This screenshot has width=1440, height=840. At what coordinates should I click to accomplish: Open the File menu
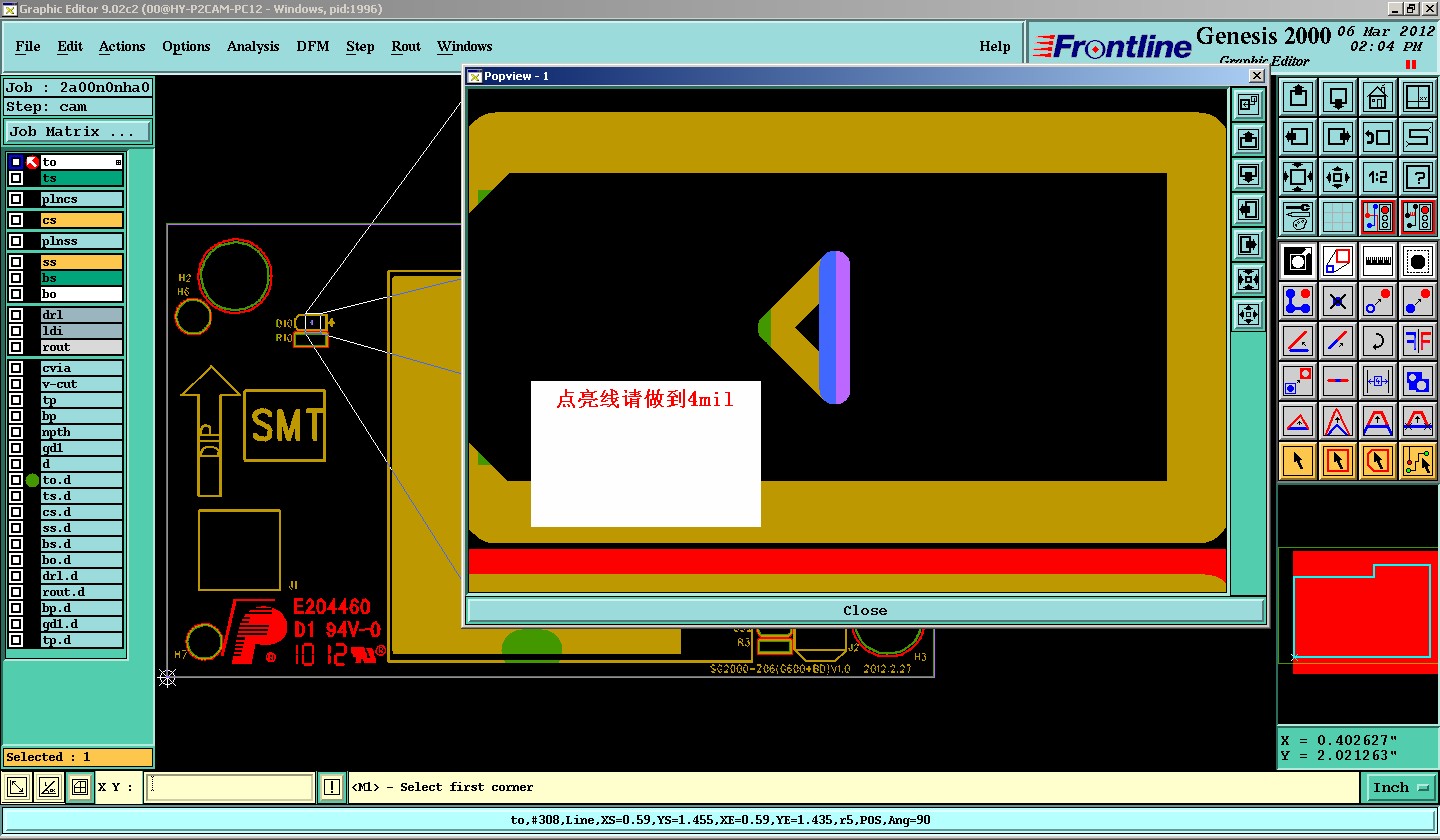28,46
